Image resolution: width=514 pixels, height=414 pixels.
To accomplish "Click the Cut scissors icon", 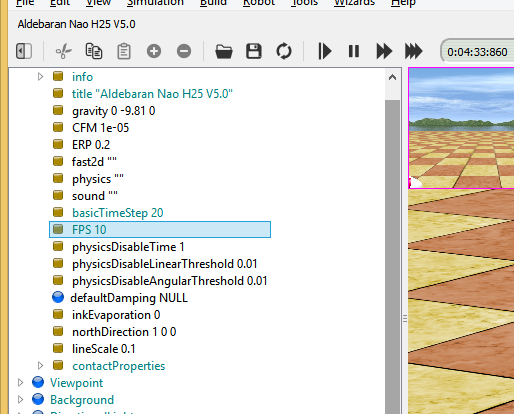I will pos(63,51).
